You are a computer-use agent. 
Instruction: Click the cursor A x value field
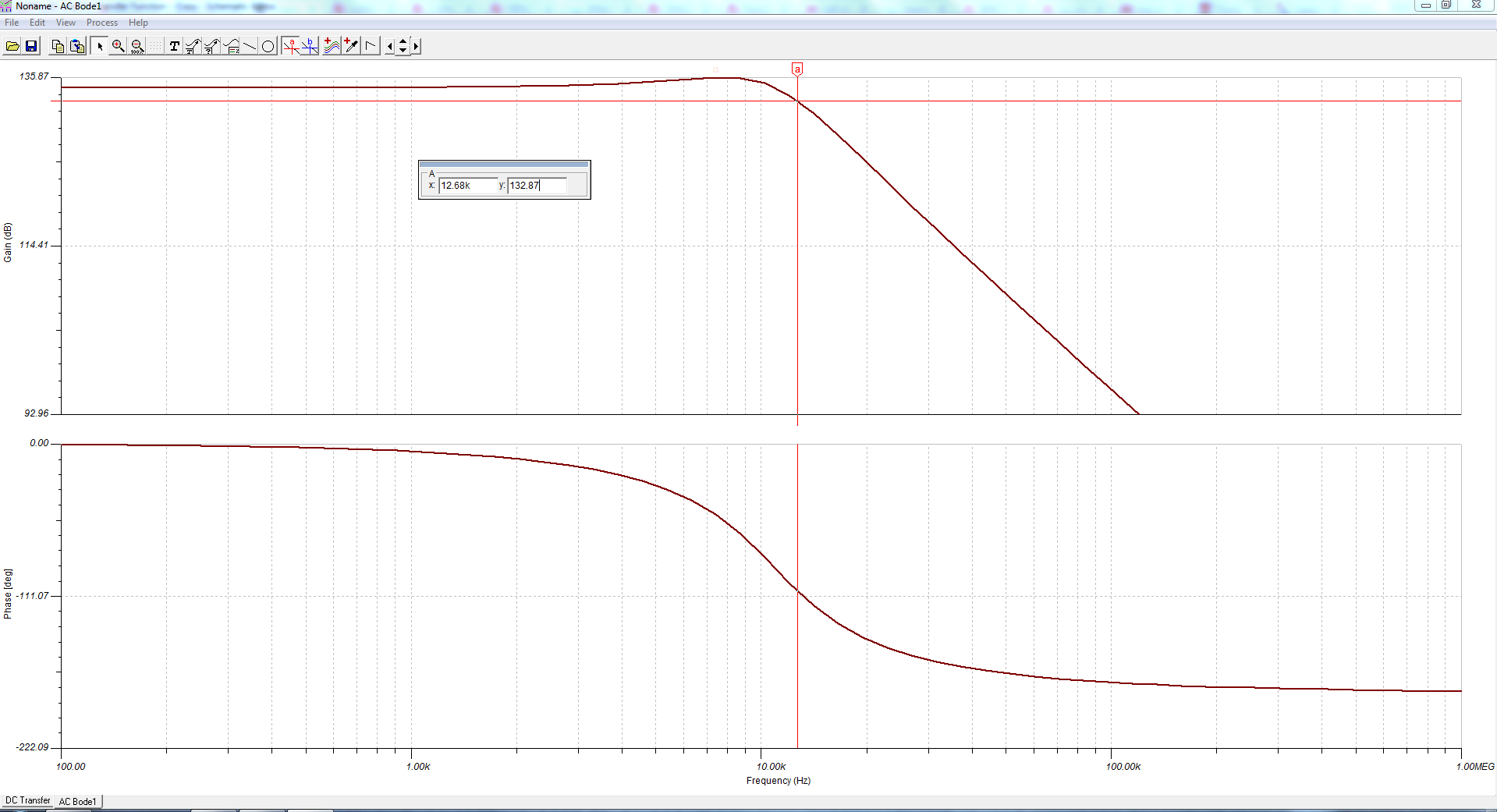click(x=468, y=186)
